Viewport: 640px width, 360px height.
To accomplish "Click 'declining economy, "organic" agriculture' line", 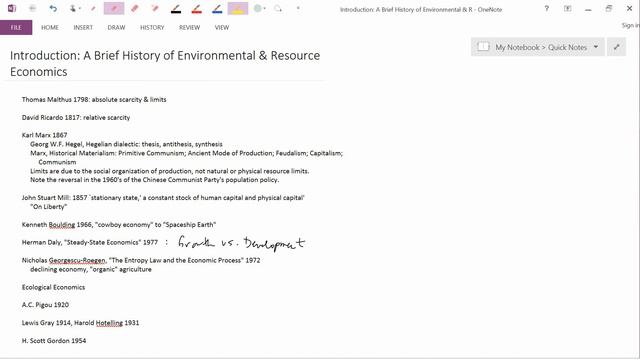I will (x=91, y=269).
